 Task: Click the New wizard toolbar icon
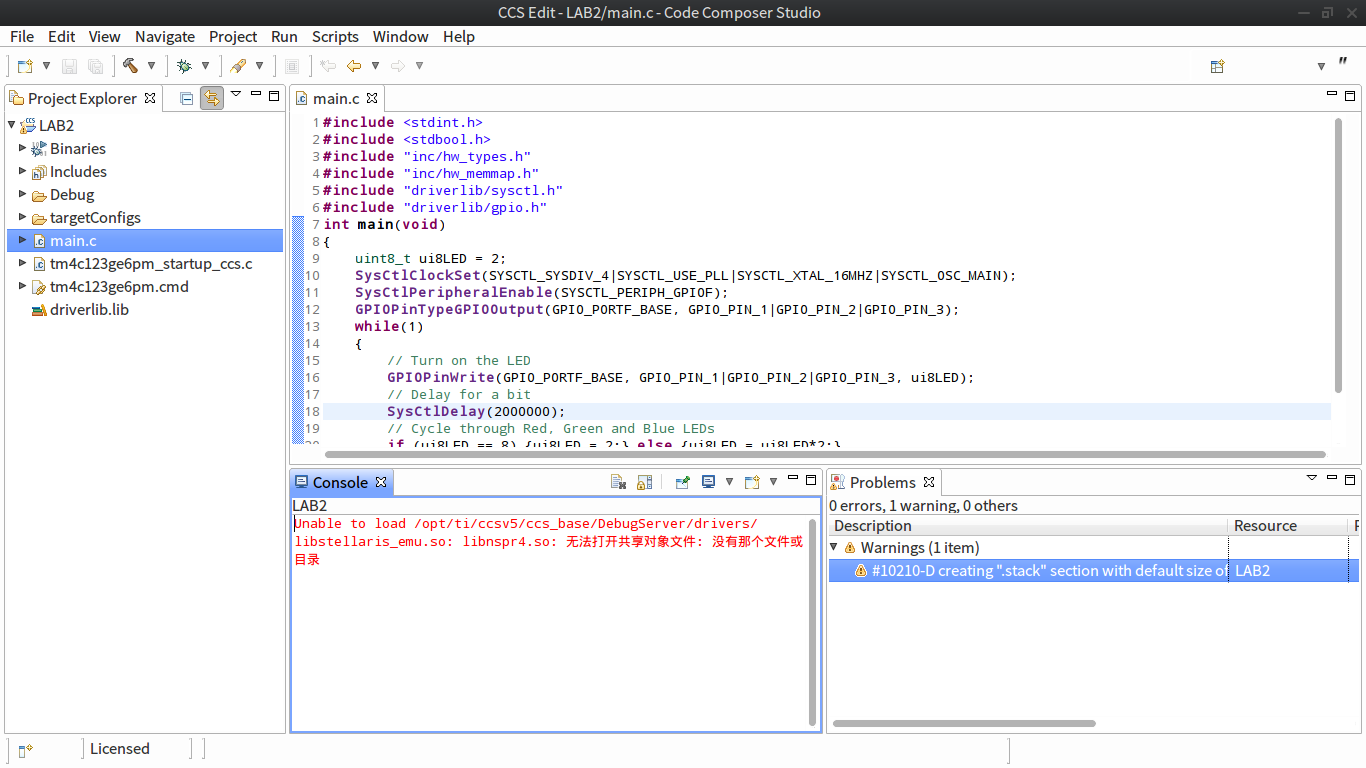(x=25, y=66)
